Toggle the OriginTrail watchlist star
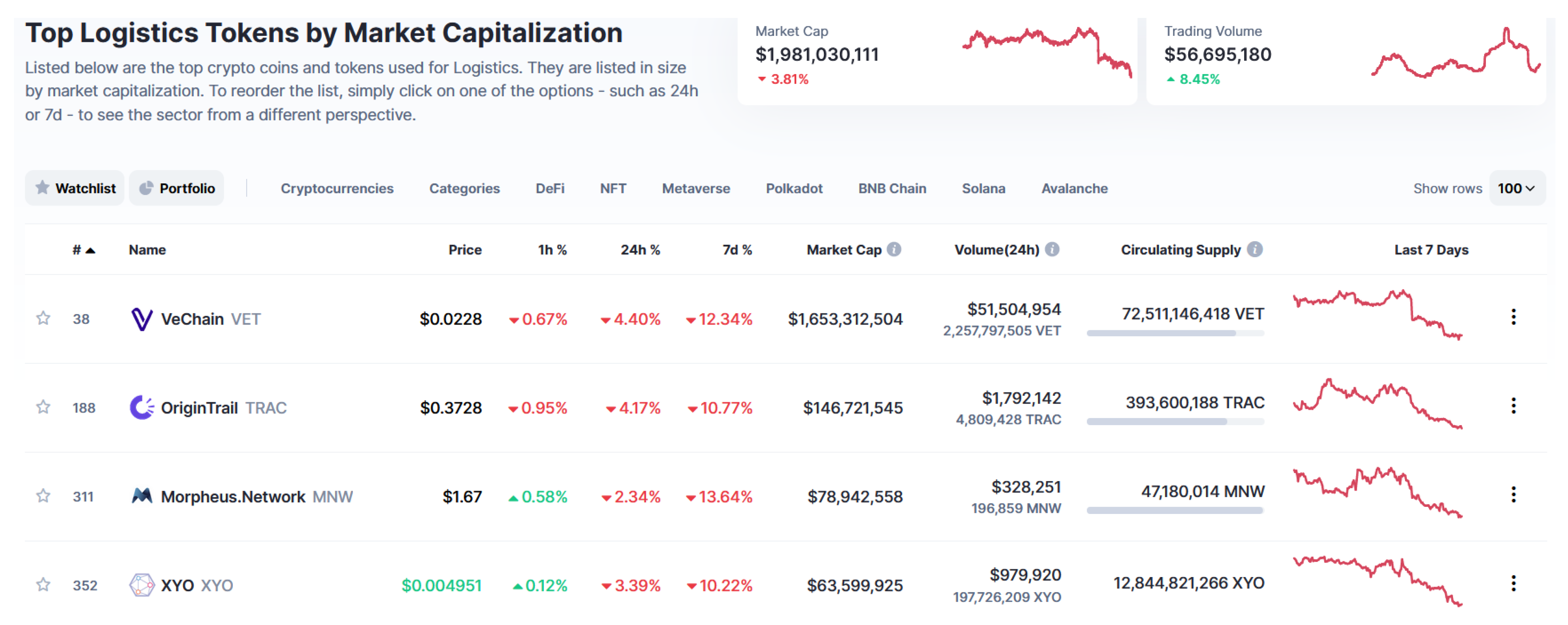The height and width of the screenshot is (625, 1568). pyautogui.click(x=43, y=407)
